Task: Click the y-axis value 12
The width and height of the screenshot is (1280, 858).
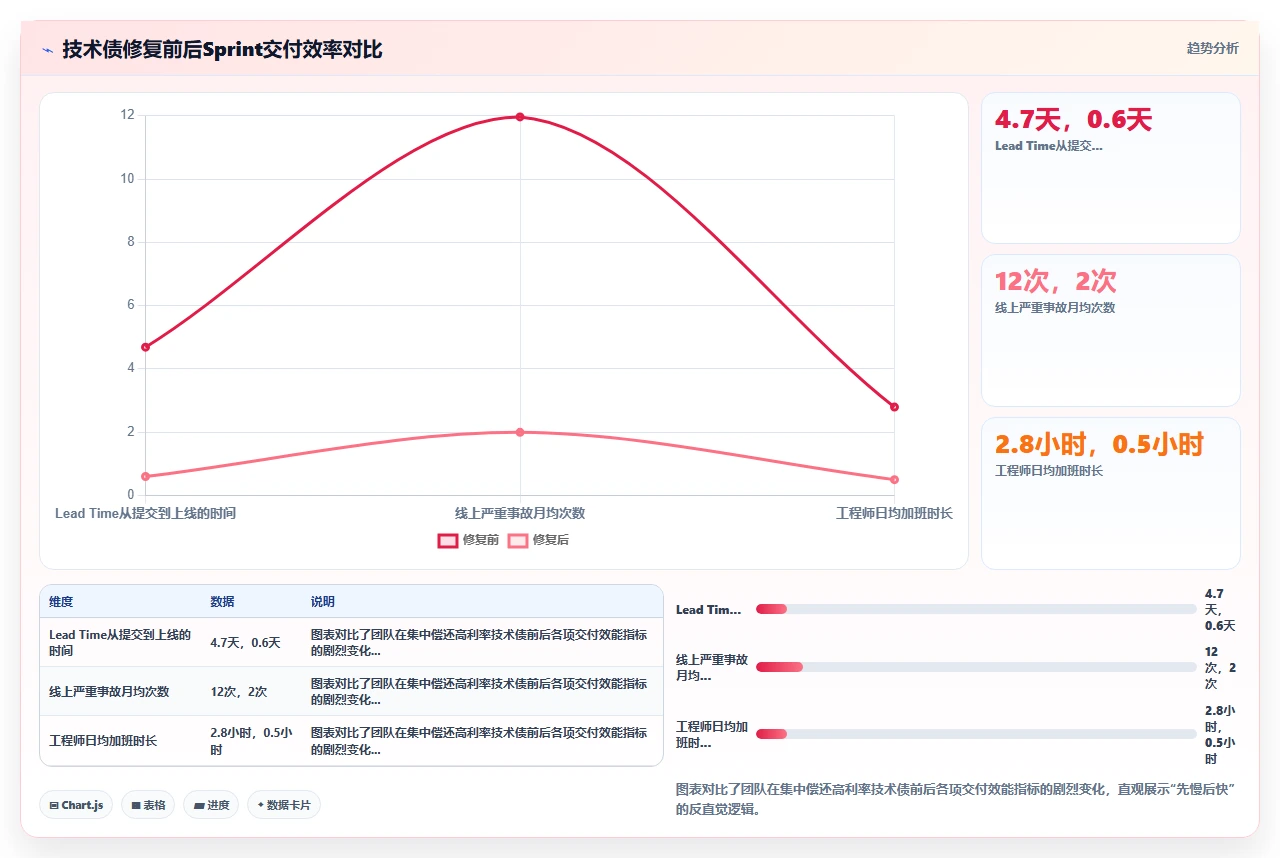Action: coord(127,115)
